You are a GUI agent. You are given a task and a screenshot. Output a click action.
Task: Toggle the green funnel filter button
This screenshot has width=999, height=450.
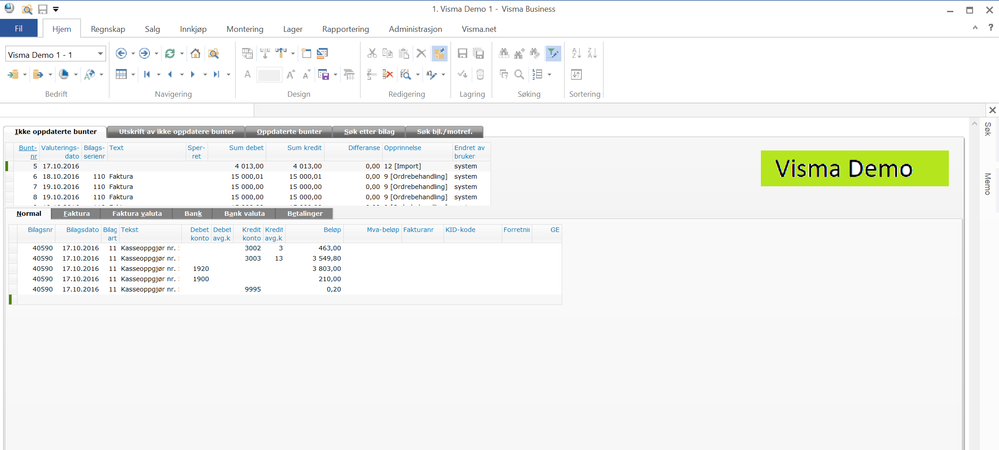click(553, 54)
